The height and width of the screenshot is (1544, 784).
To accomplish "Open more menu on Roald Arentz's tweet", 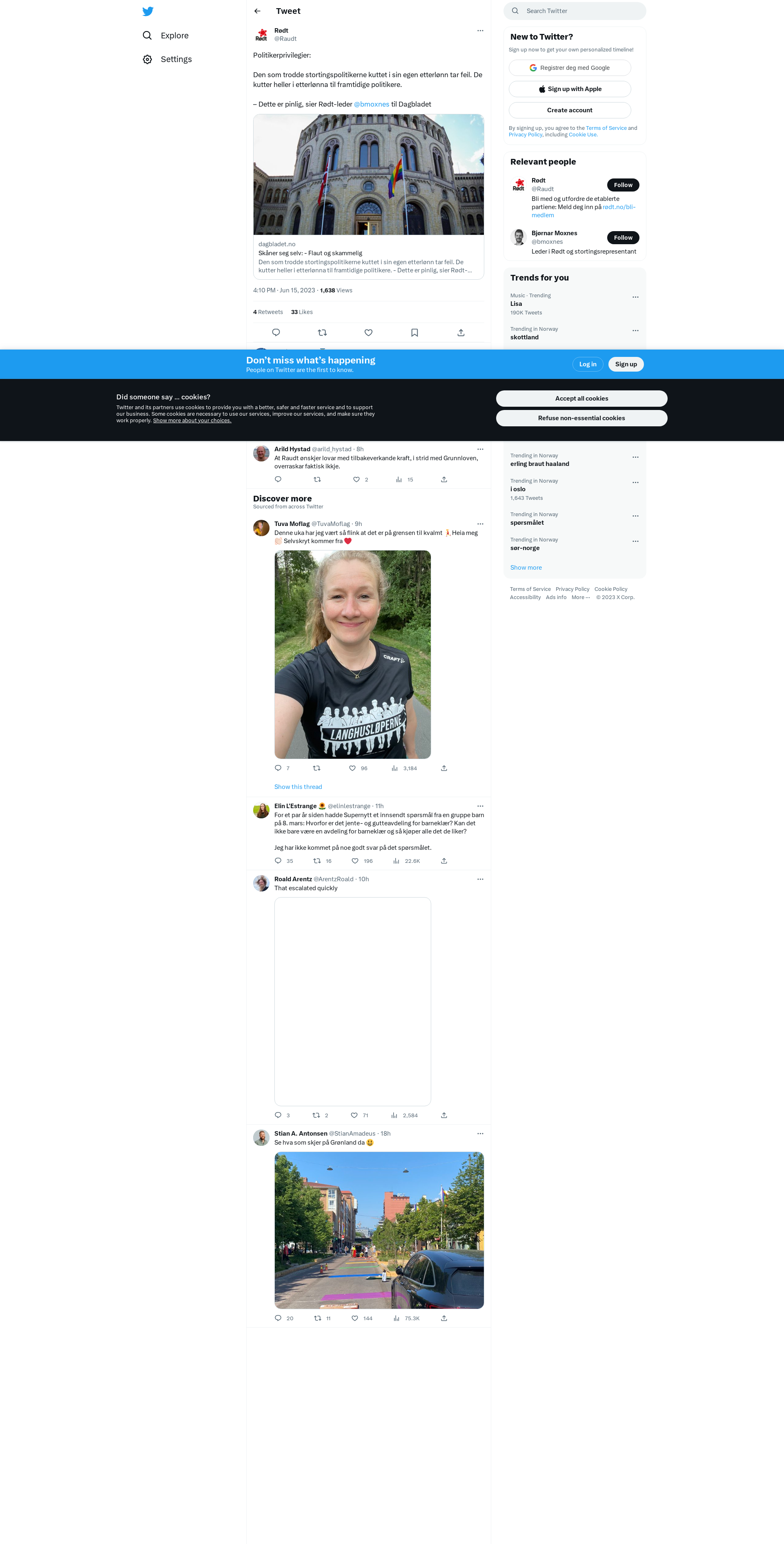I will tap(480, 879).
